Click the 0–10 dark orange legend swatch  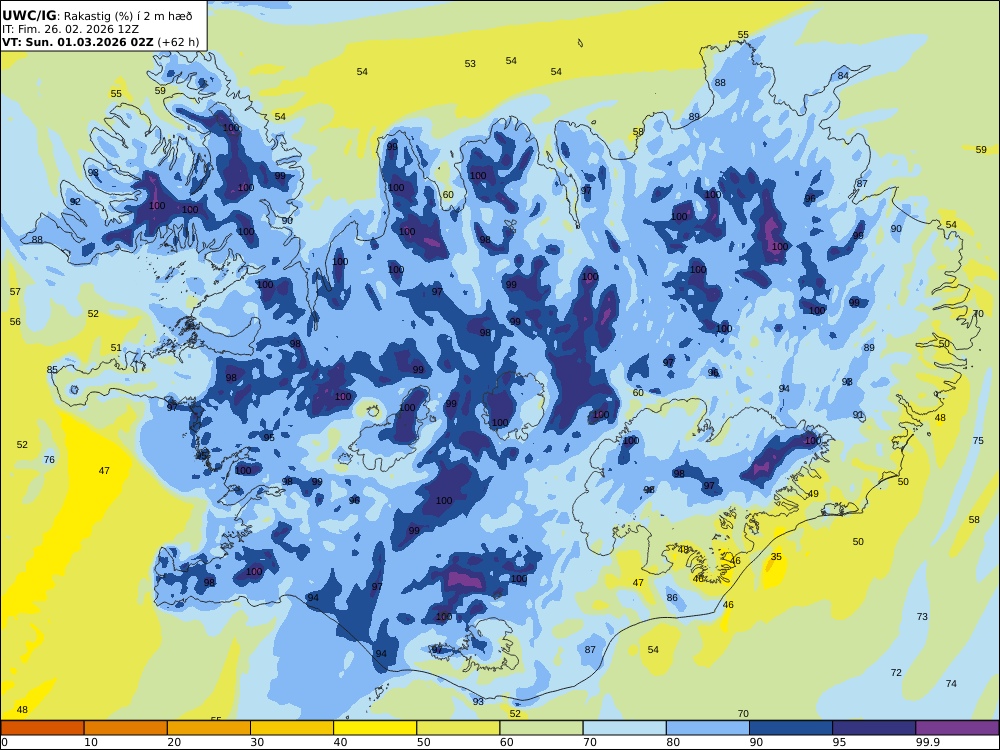tap(42, 728)
